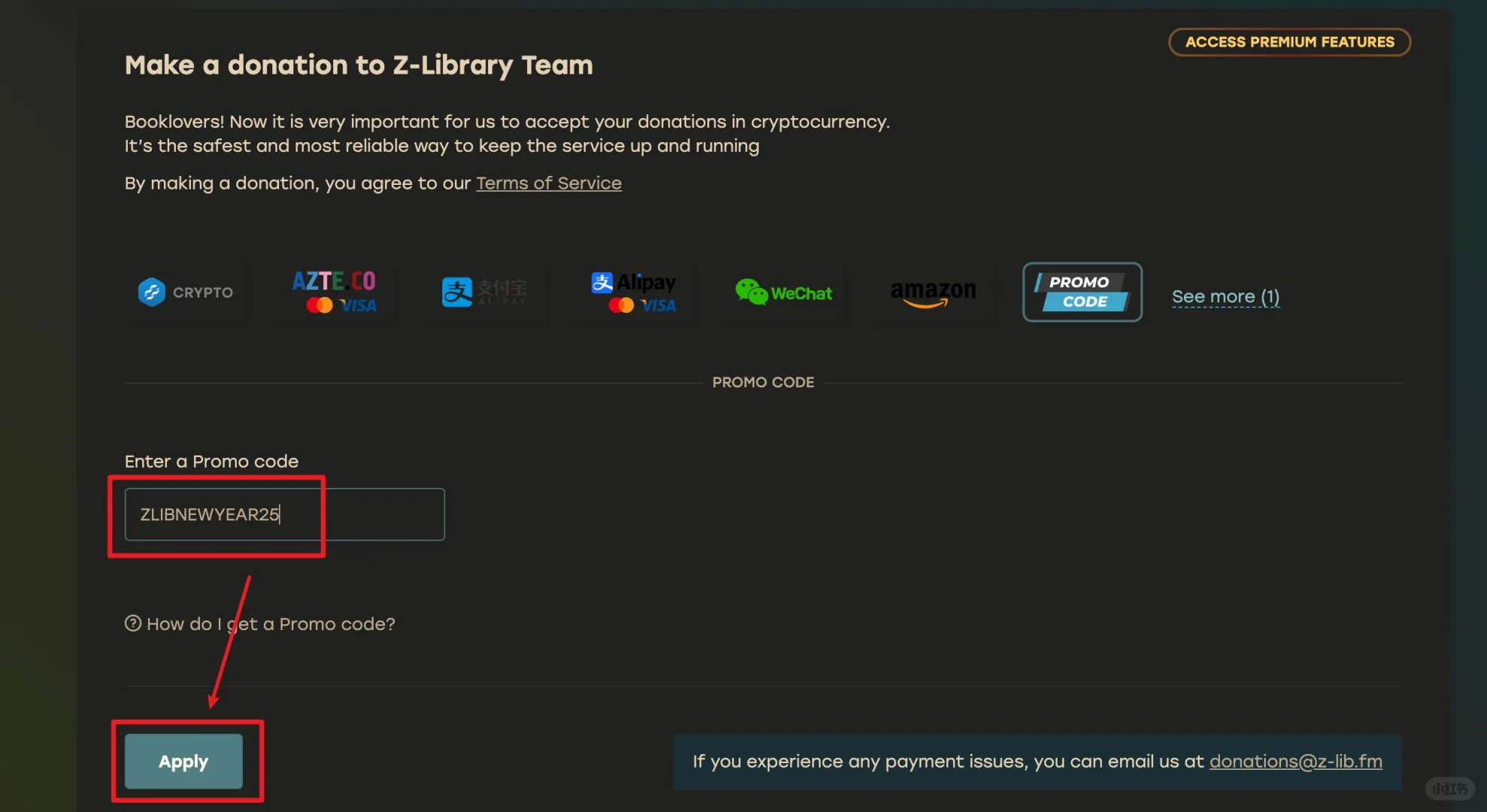Click the Enter a Promo code label
The height and width of the screenshot is (812, 1487).
coord(211,462)
